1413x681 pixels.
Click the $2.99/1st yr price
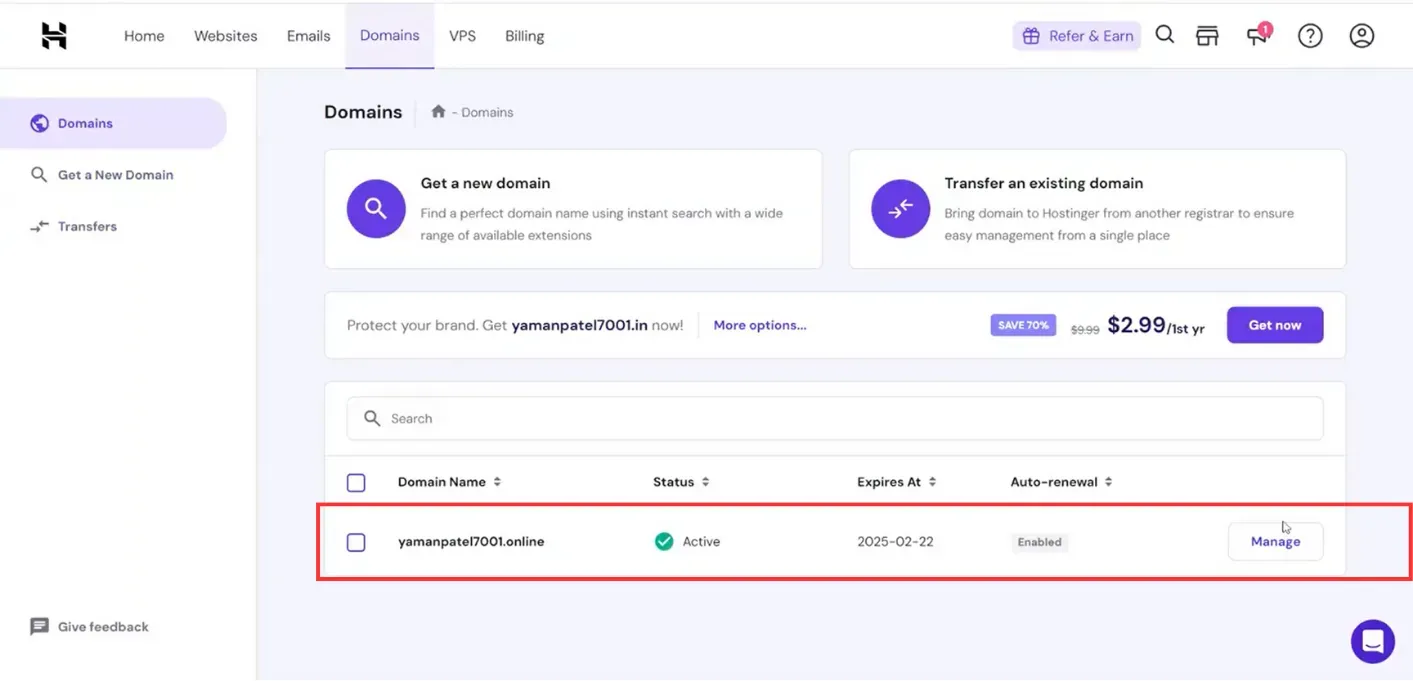pos(1158,325)
